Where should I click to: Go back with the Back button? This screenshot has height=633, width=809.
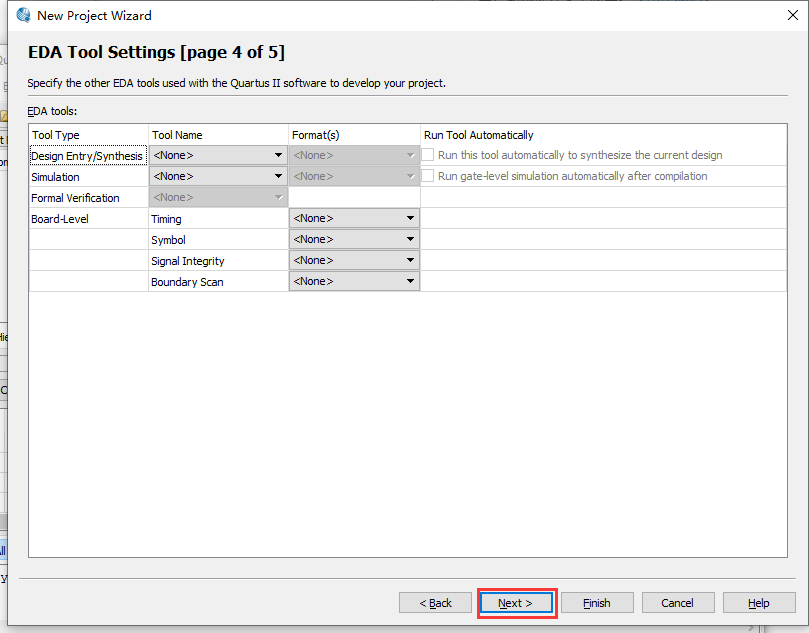(x=435, y=603)
